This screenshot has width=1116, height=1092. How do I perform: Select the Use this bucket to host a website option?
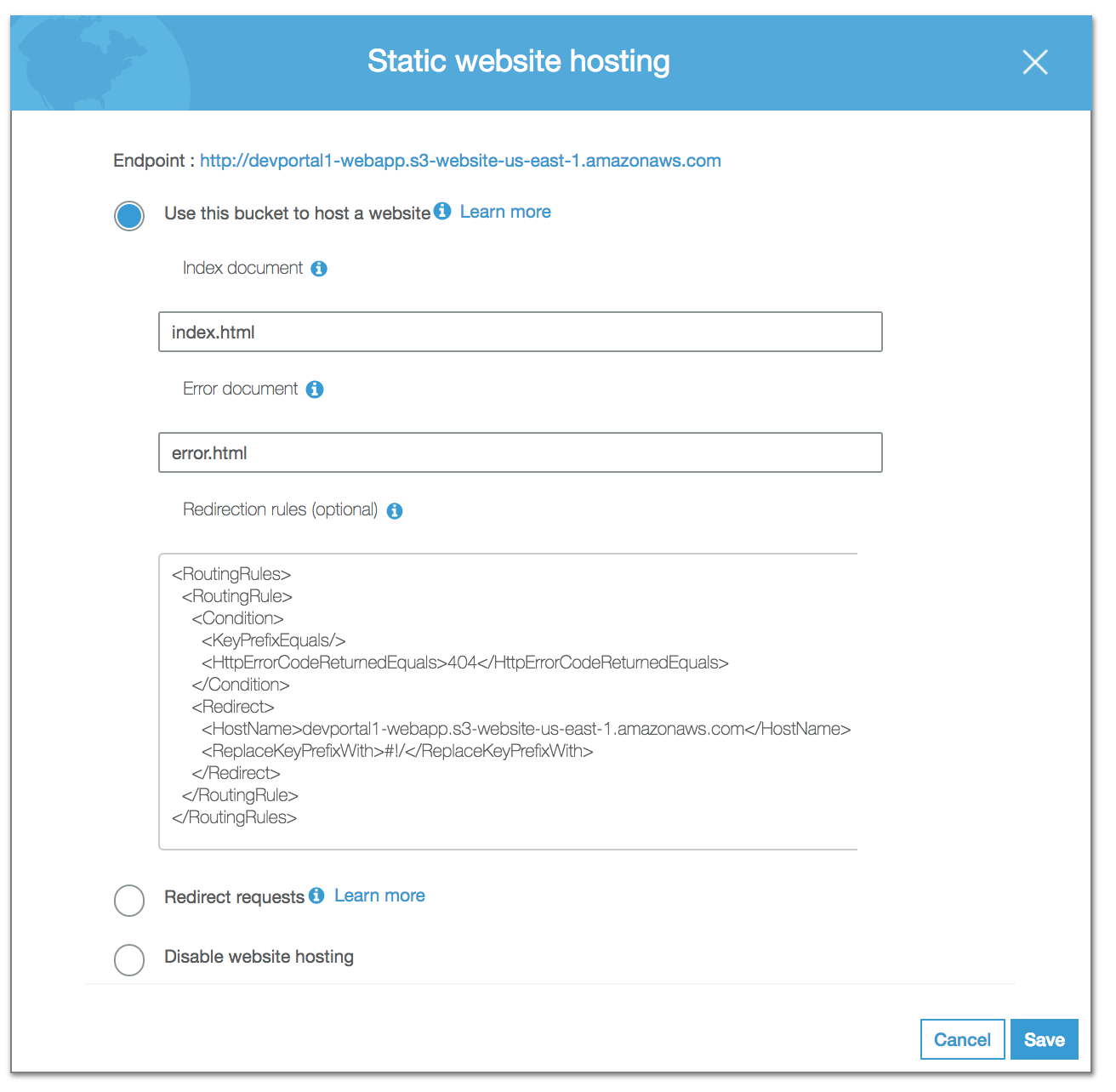click(128, 216)
